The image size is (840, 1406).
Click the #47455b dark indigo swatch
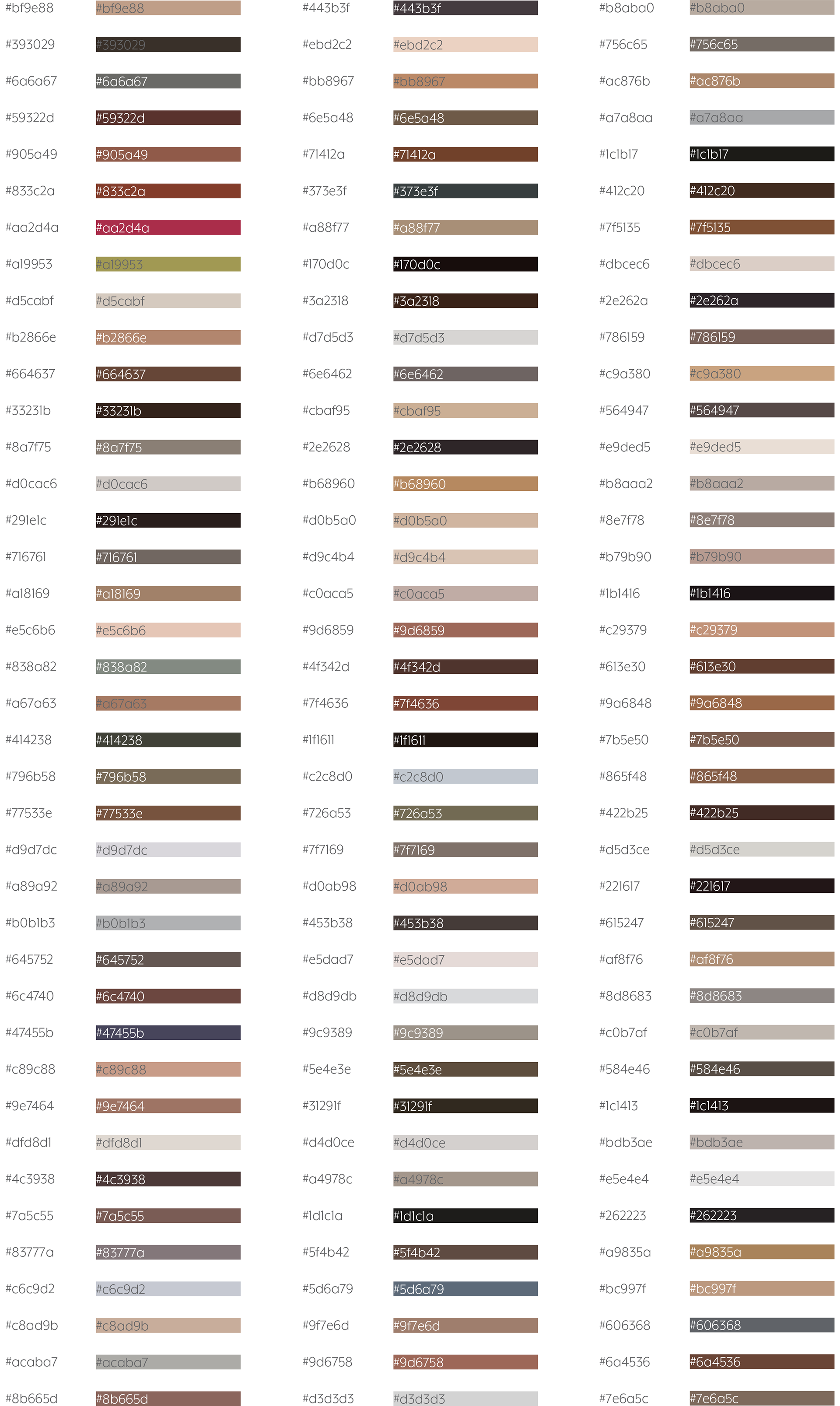[168, 1032]
